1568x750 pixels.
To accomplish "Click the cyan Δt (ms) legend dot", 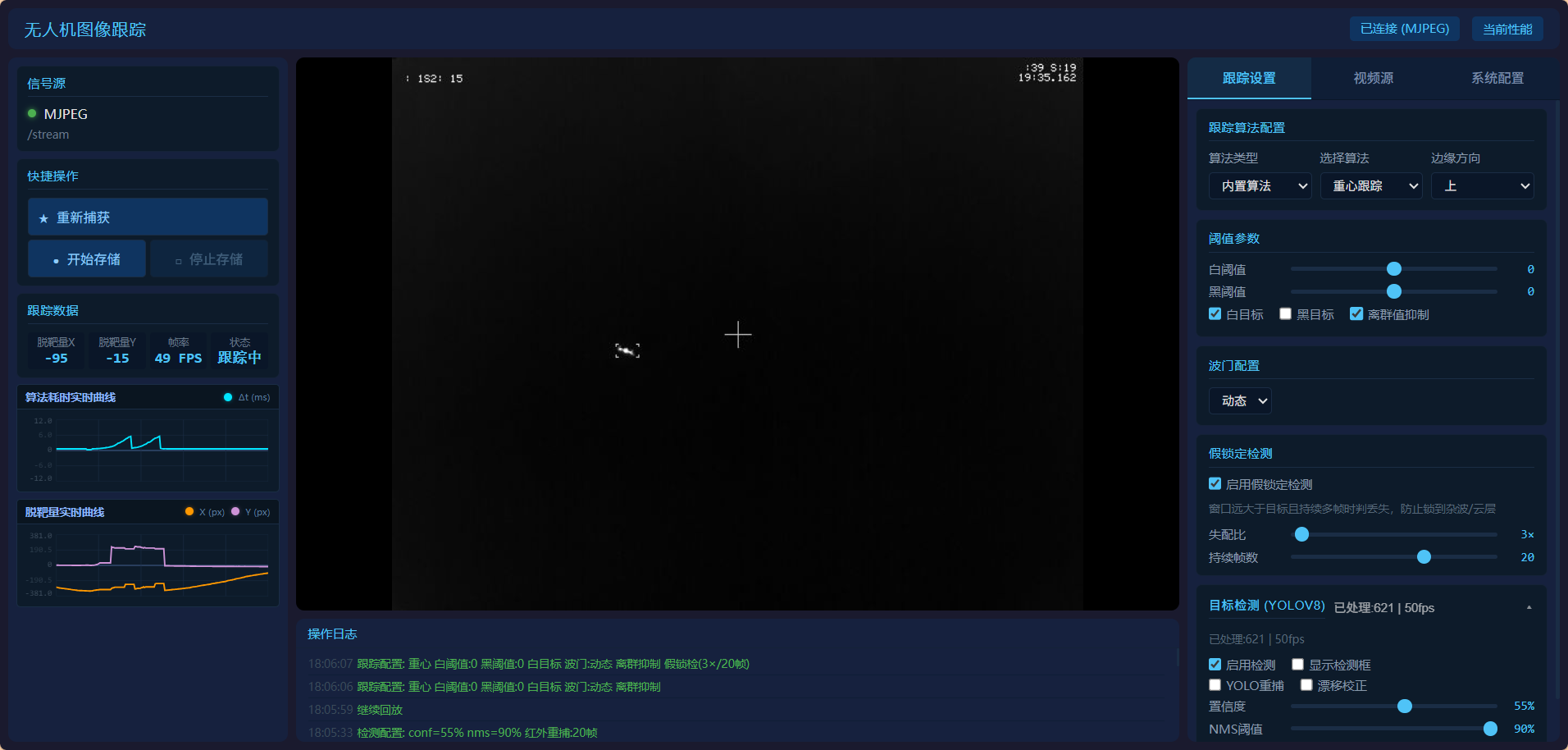I will click(228, 397).
